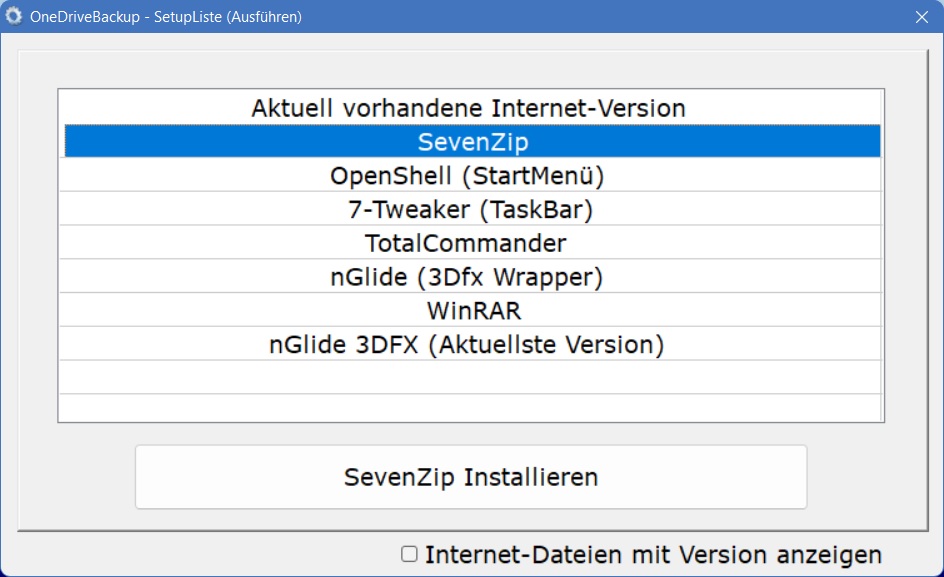Close the SetupListe window
The width and height of the screenshot is (944, 577).
(x=922, y=17)
